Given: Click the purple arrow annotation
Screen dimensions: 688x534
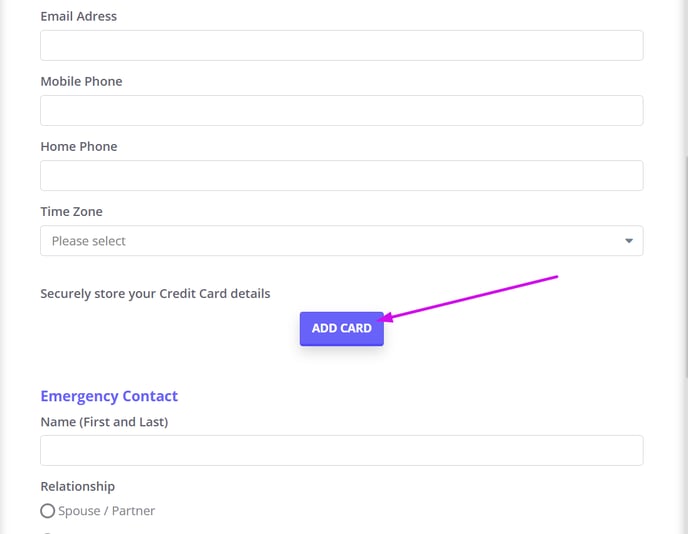Looking at the screenshot, I should [467, 298].
